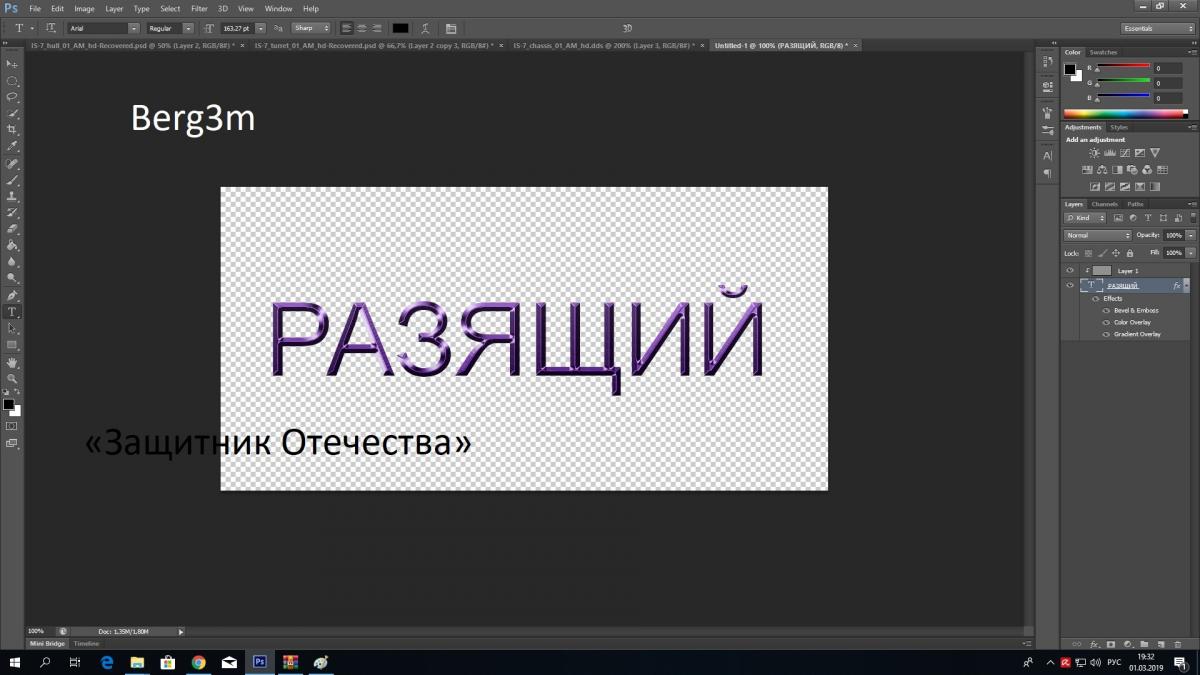Screen dimensions: 1200x675
Task: Toggle Bevel & Emboss effect visibility
Action: pos(1106,311)
